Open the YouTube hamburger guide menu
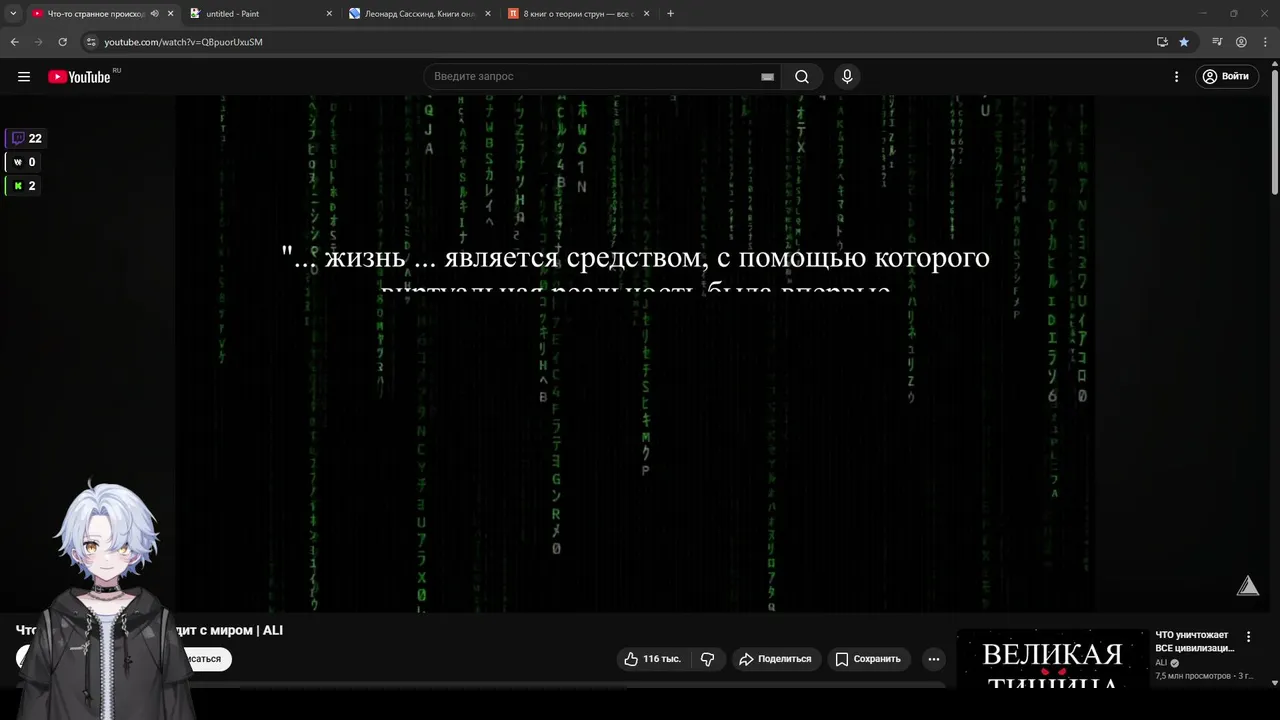 point(24,77)
